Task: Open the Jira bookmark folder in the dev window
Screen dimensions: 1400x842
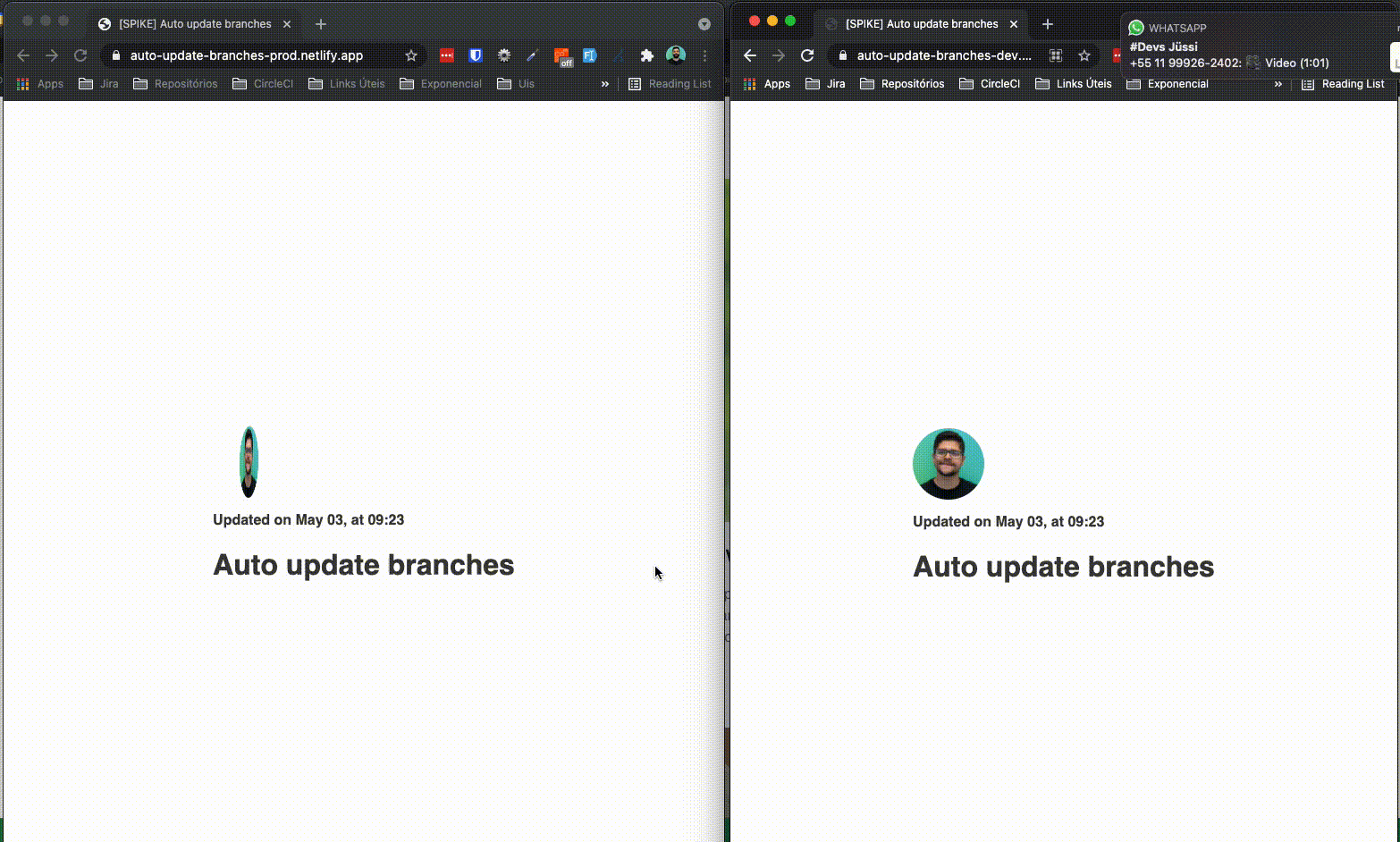Action: [825, 84]
